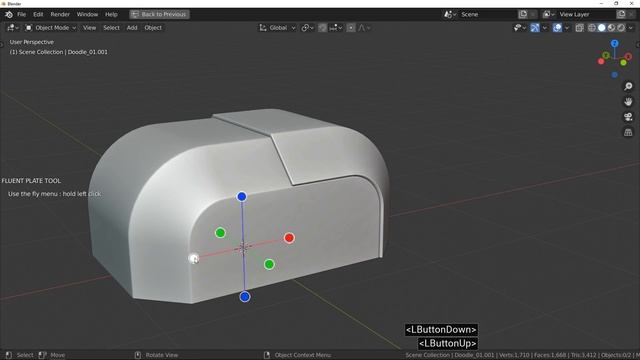Open proportional editing falloff dropdown
Viewport: 640px width, 360px height.
[364, 28]
